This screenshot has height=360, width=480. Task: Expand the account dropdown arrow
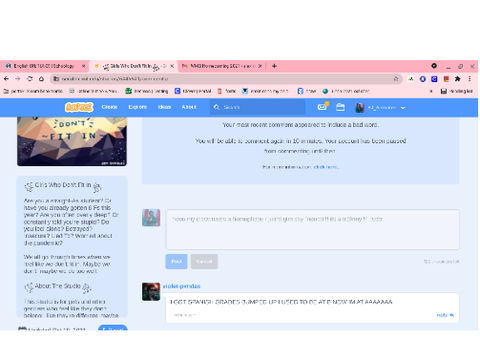pyautogui.click(x=403, y=108)
